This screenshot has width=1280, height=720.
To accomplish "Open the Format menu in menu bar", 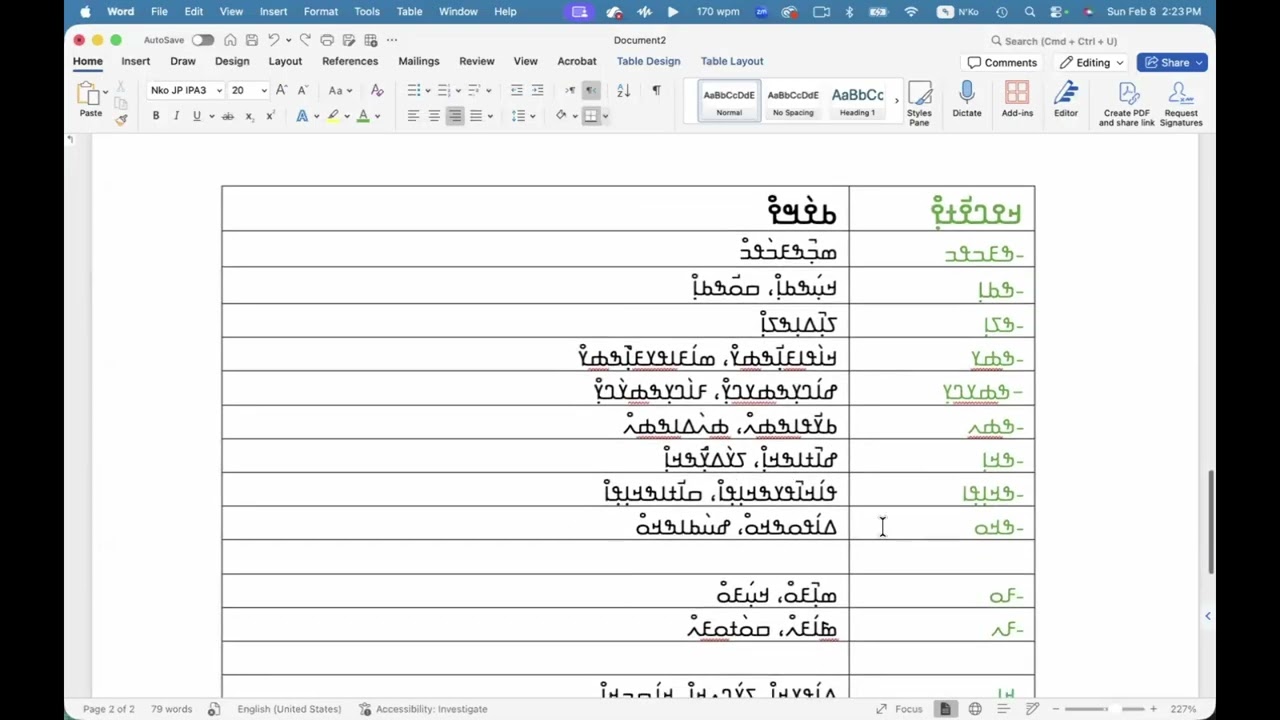I will coord(320,12).
